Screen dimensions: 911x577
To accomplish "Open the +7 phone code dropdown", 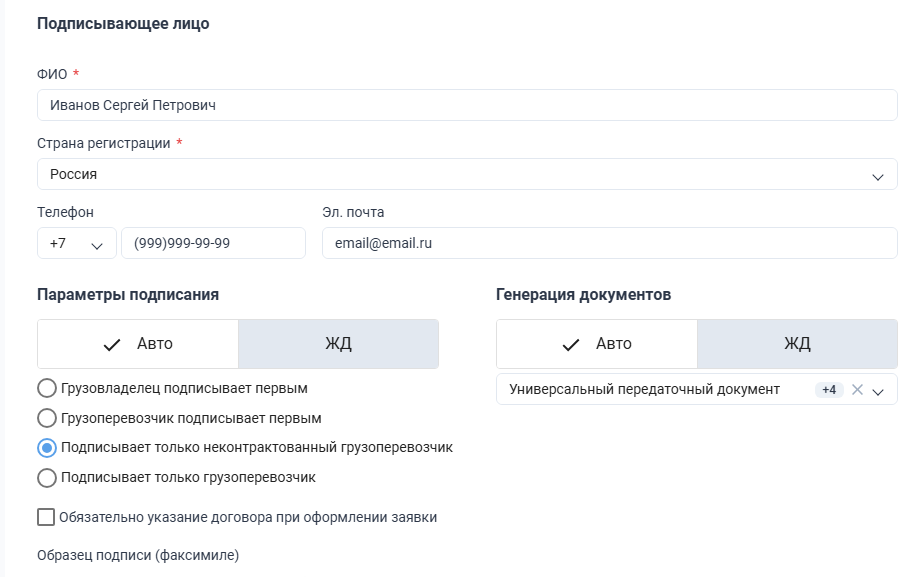I will pos(75,243).
